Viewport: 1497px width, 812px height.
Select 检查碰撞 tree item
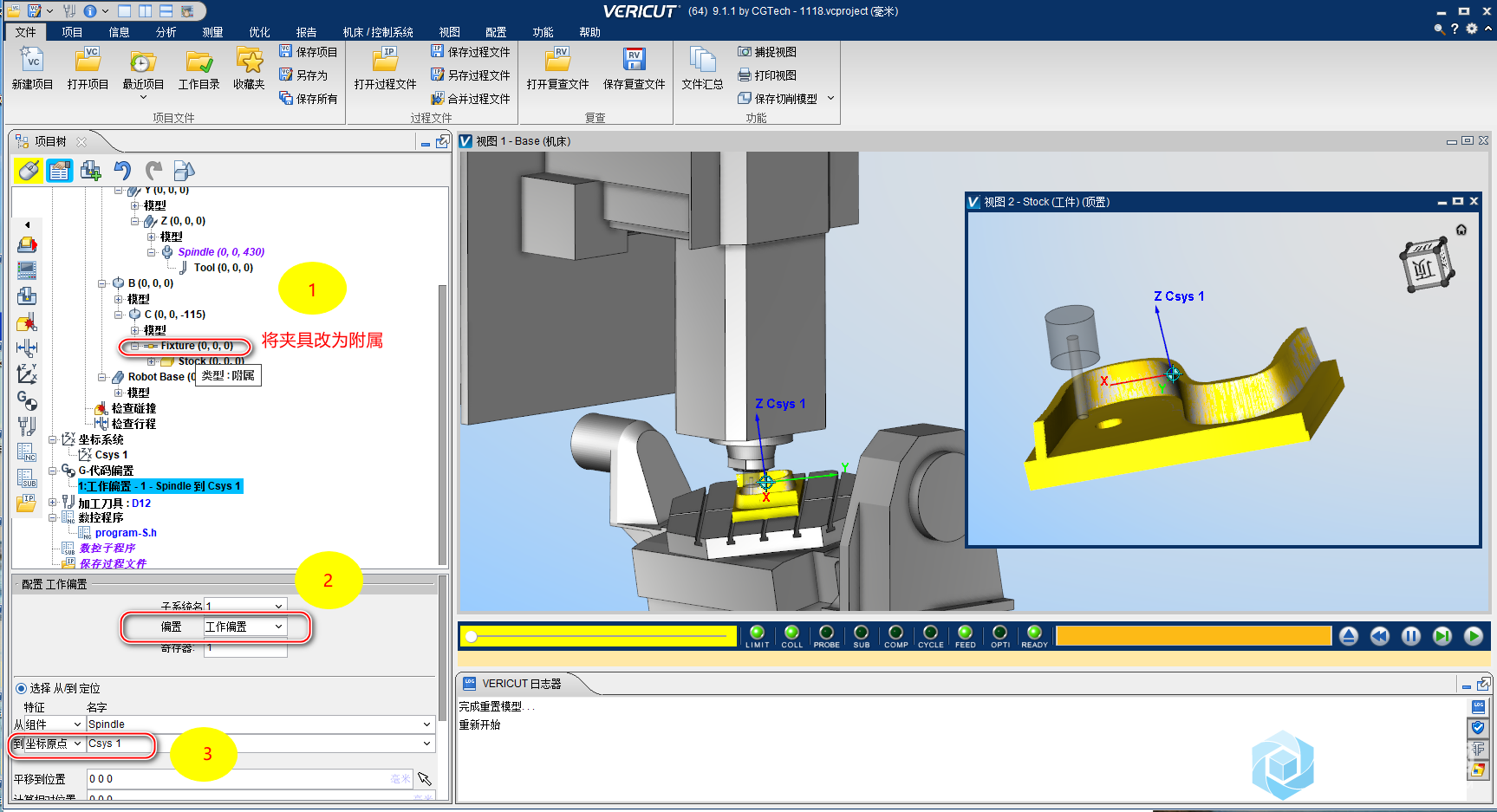[133, 408]
